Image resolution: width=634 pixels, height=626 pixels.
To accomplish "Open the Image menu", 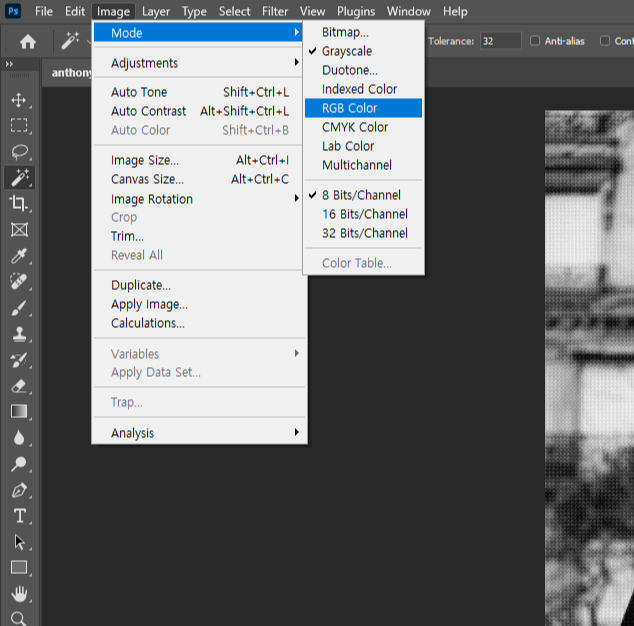I will [x=113, y=11].
